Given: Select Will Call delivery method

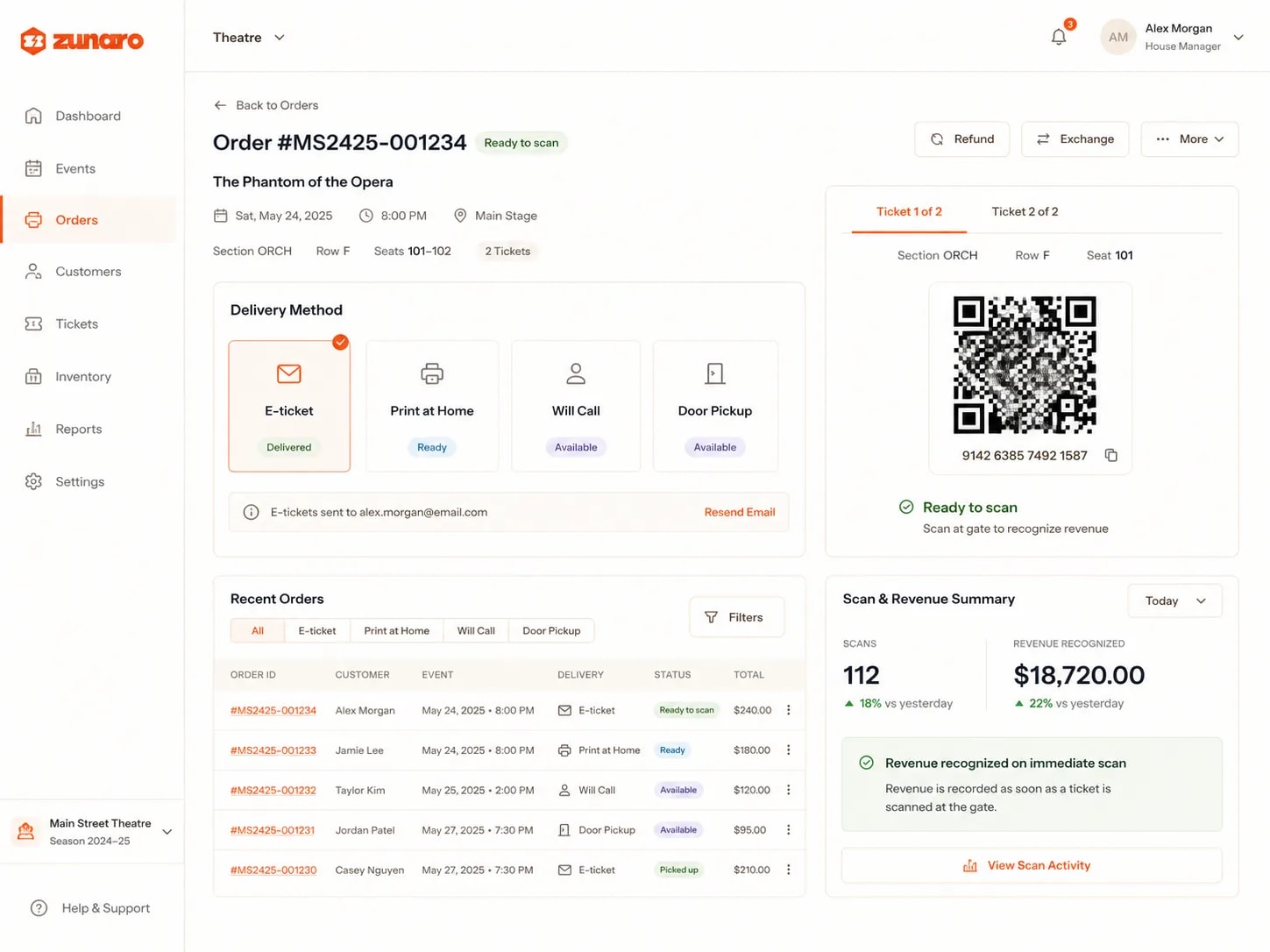Looking at the screenshot, I should pos(576,406).
